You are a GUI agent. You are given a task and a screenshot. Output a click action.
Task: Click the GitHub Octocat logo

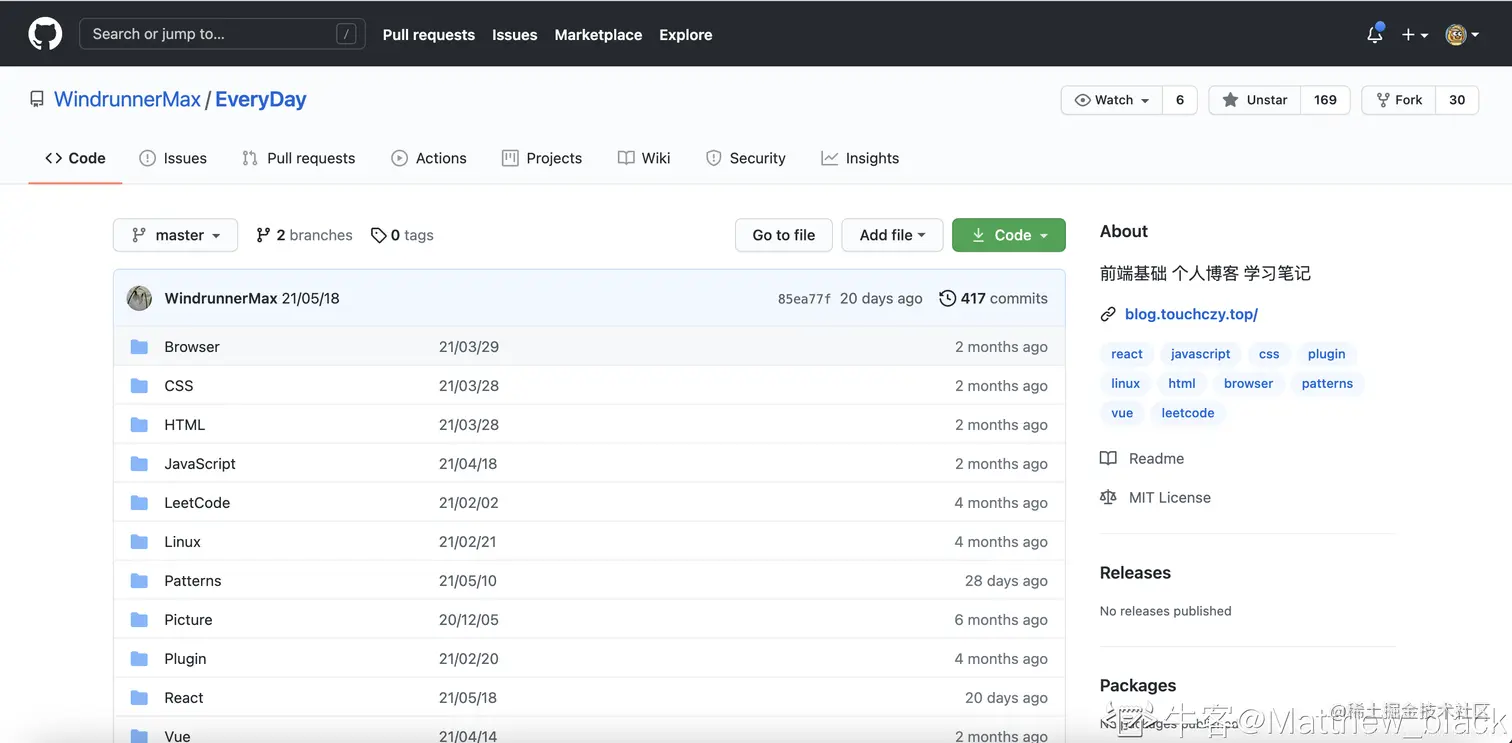click(45, 34)
